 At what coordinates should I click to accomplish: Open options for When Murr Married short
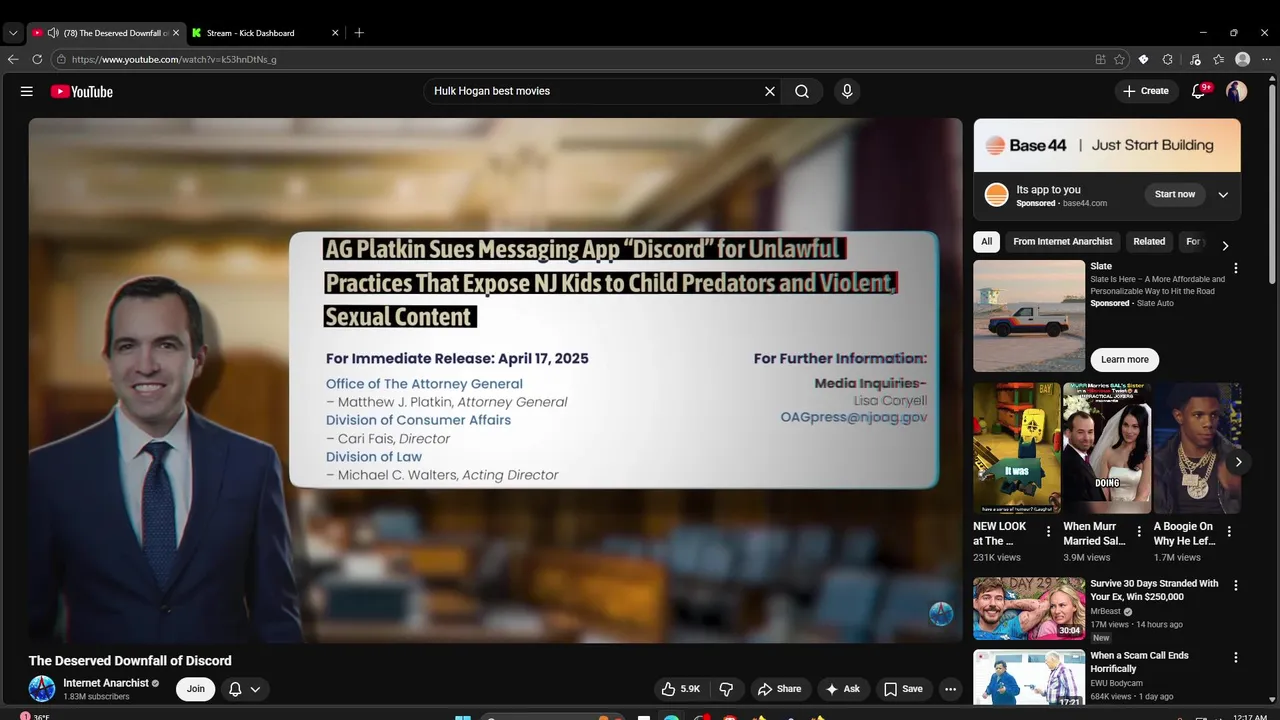1138,532
